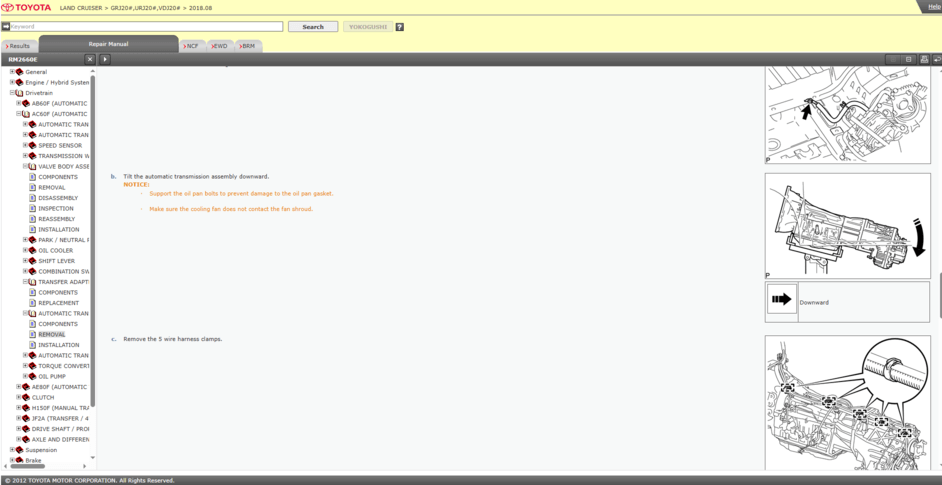Click the print icon in document toolbar
The width and height of the screenshot is (942, 485).
tap(925, 60)
